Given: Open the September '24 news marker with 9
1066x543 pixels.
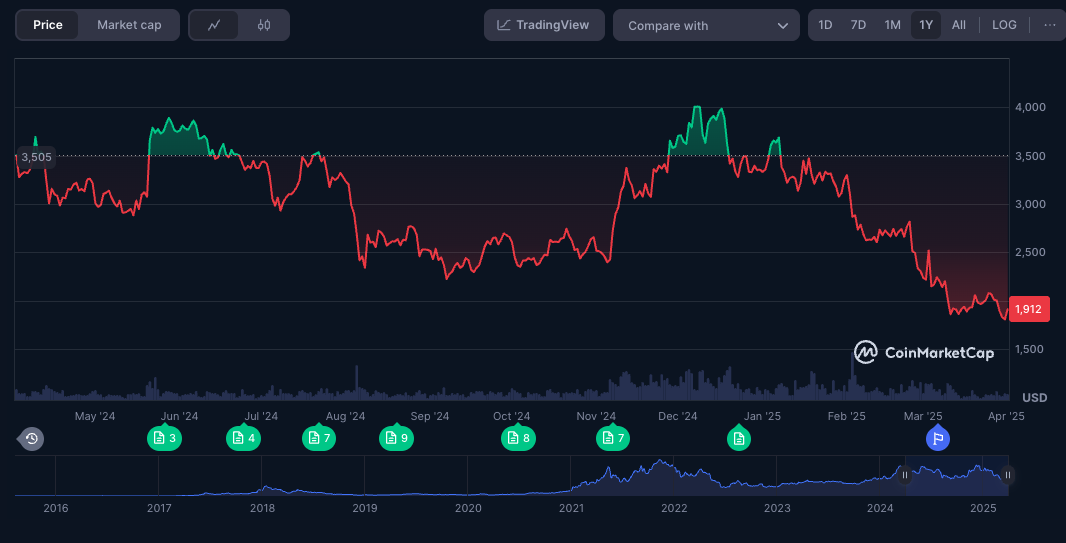Looking at the screenshot, I should (396, 438).
